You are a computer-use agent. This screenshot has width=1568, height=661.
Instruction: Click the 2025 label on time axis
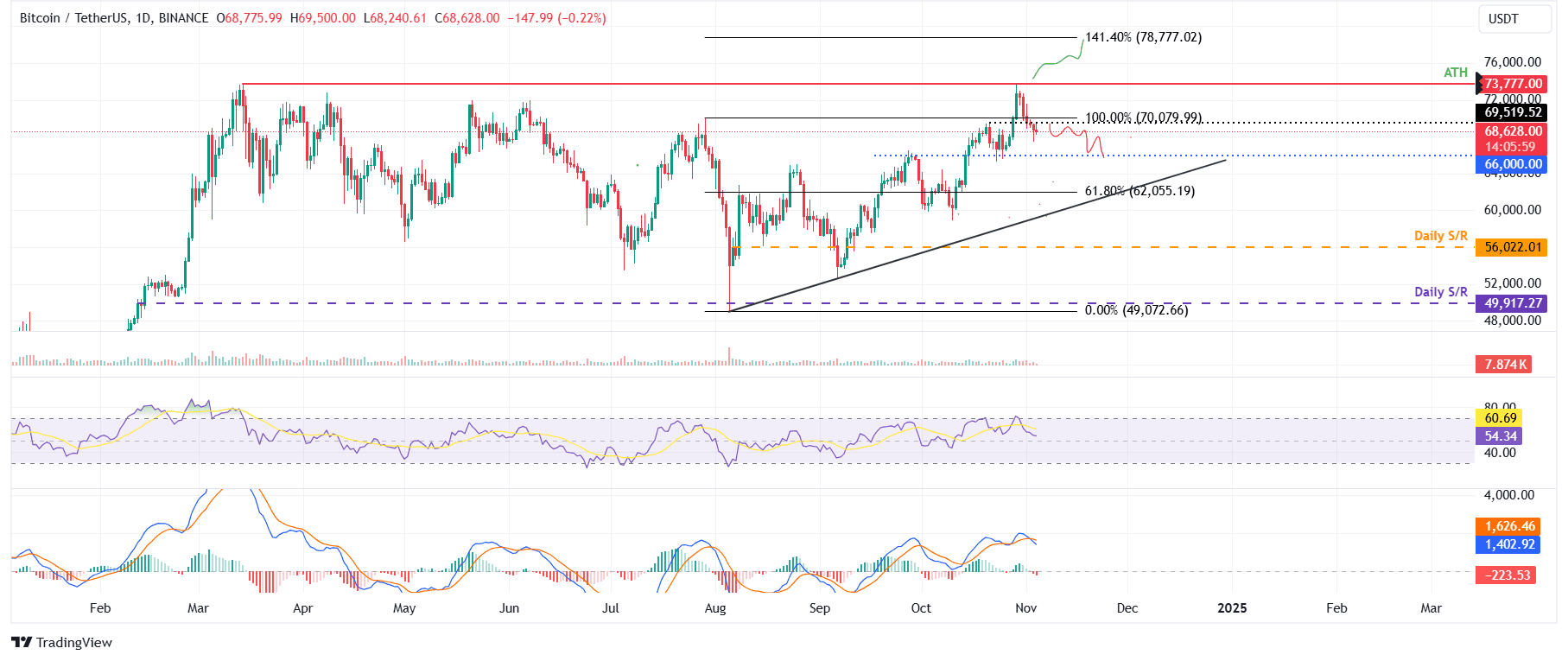click(1232, 608)
